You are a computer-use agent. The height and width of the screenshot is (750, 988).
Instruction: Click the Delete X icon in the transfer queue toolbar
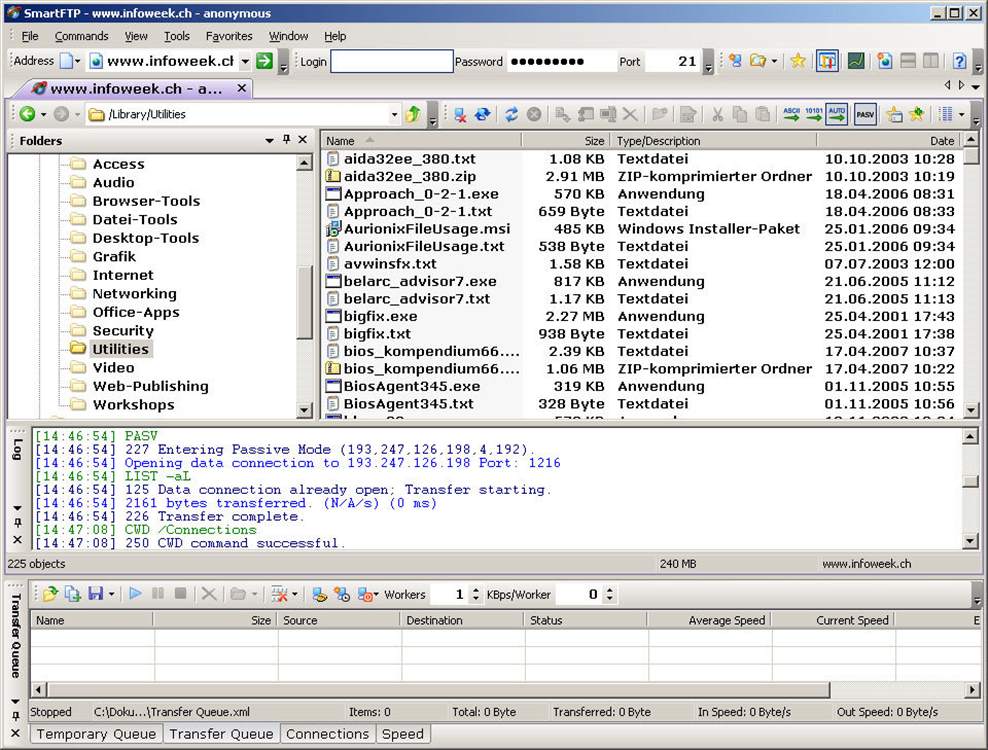click(209, 594)
